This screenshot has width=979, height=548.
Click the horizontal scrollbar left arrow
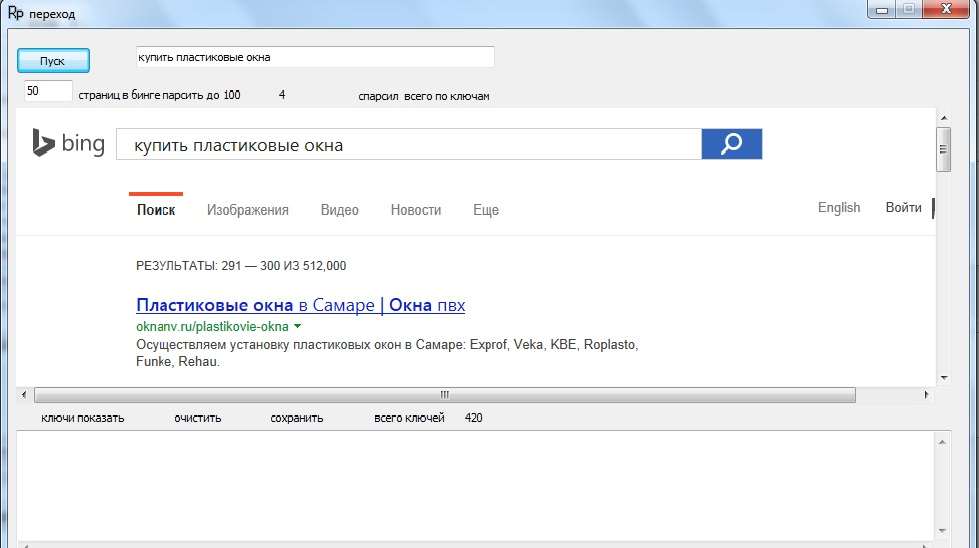coord(24,394)
